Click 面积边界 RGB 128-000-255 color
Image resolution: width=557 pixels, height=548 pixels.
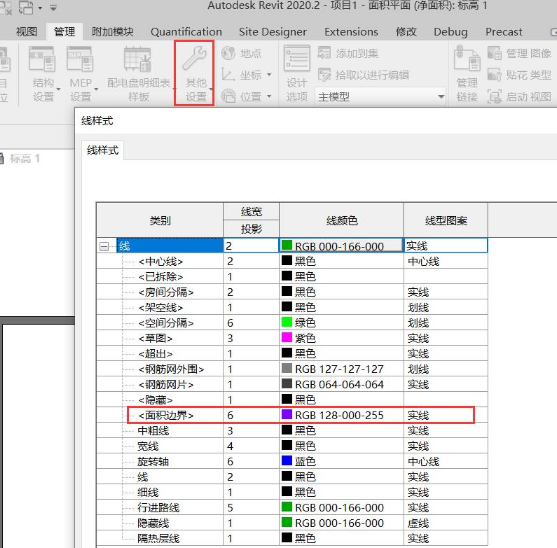tap(341, 415)
